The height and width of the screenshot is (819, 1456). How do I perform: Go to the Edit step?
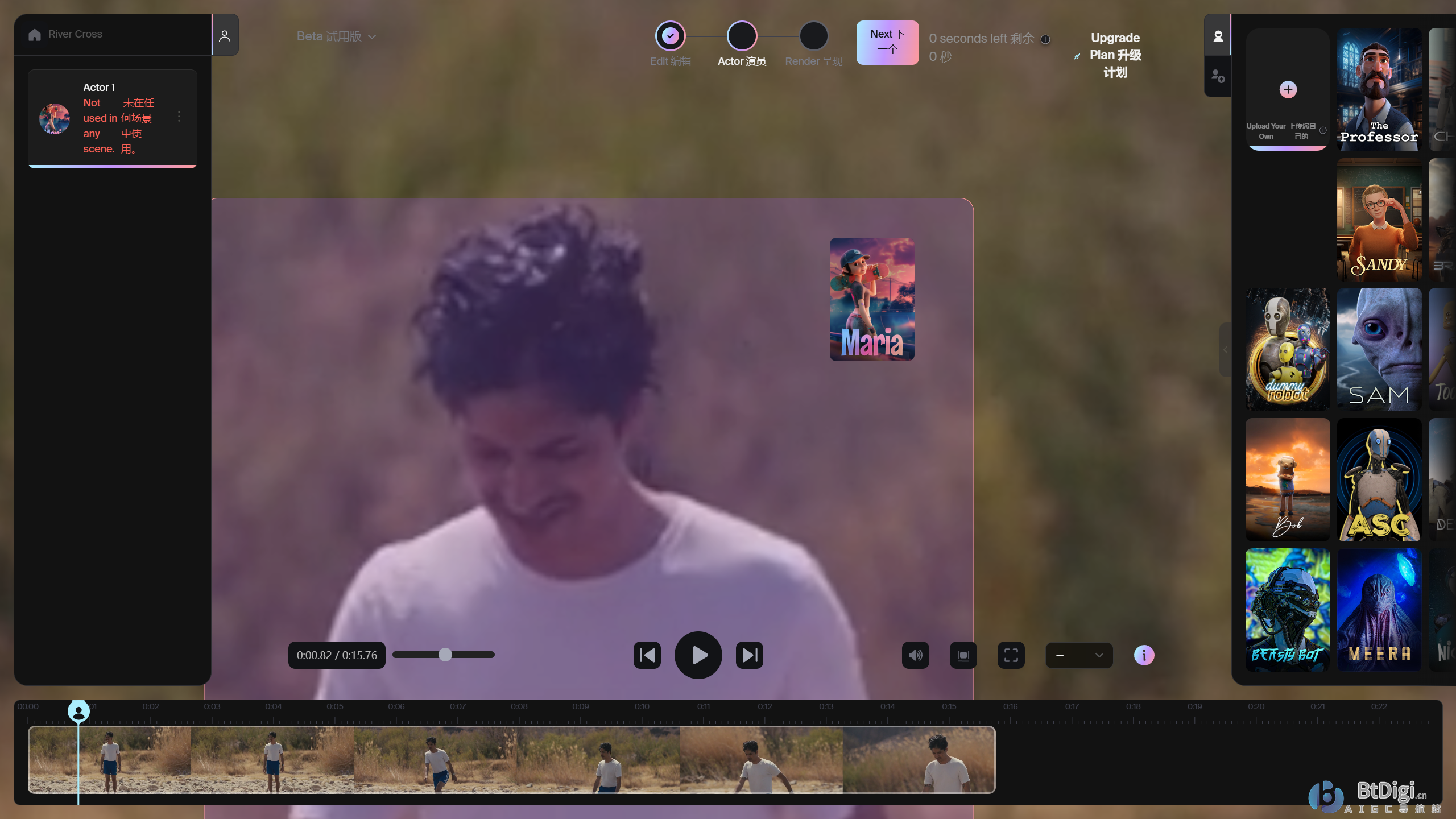pos(670,36)
